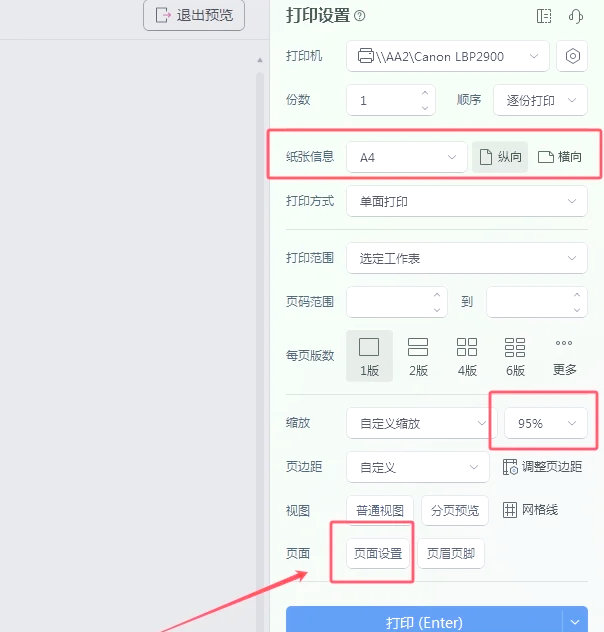Select 纵向 portrait orientation
The image size is (604, 632).
click(x=500, y=157)
